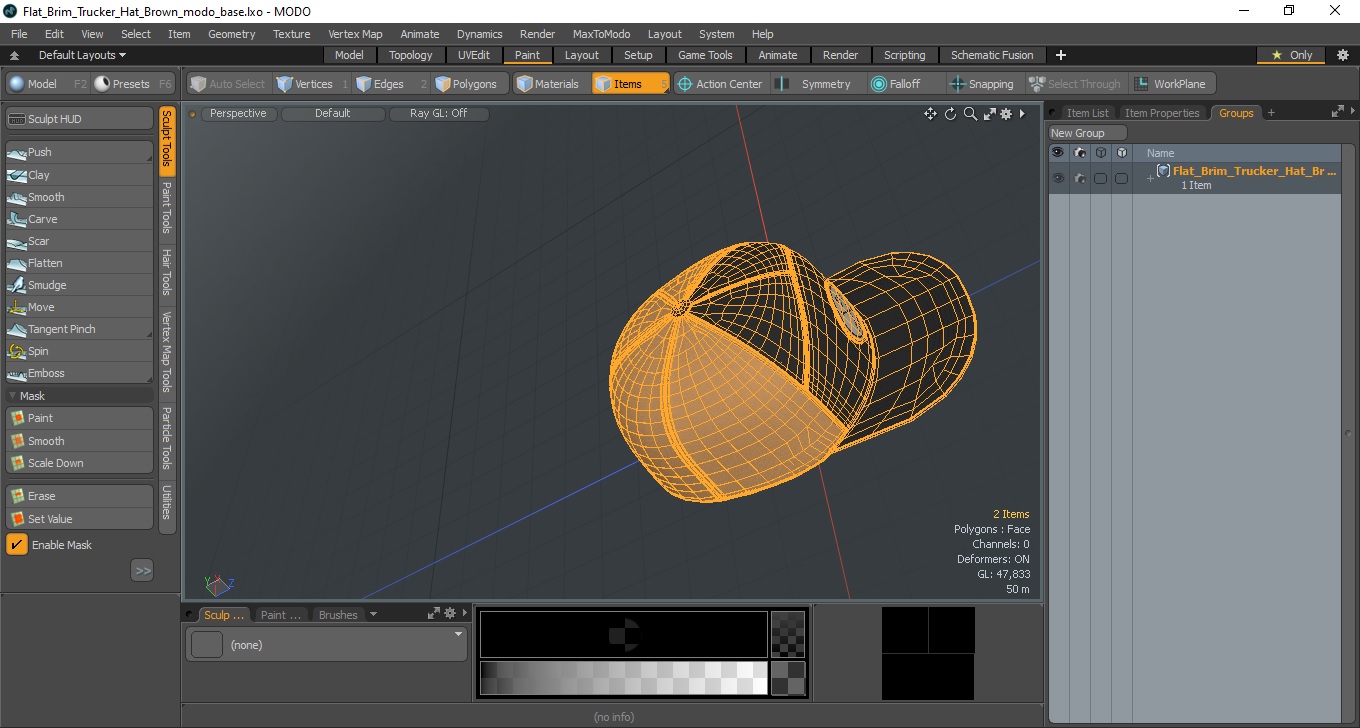Screen dimensions: 1360x728
Task: Open the Action Center options
Action: [720, 84]
